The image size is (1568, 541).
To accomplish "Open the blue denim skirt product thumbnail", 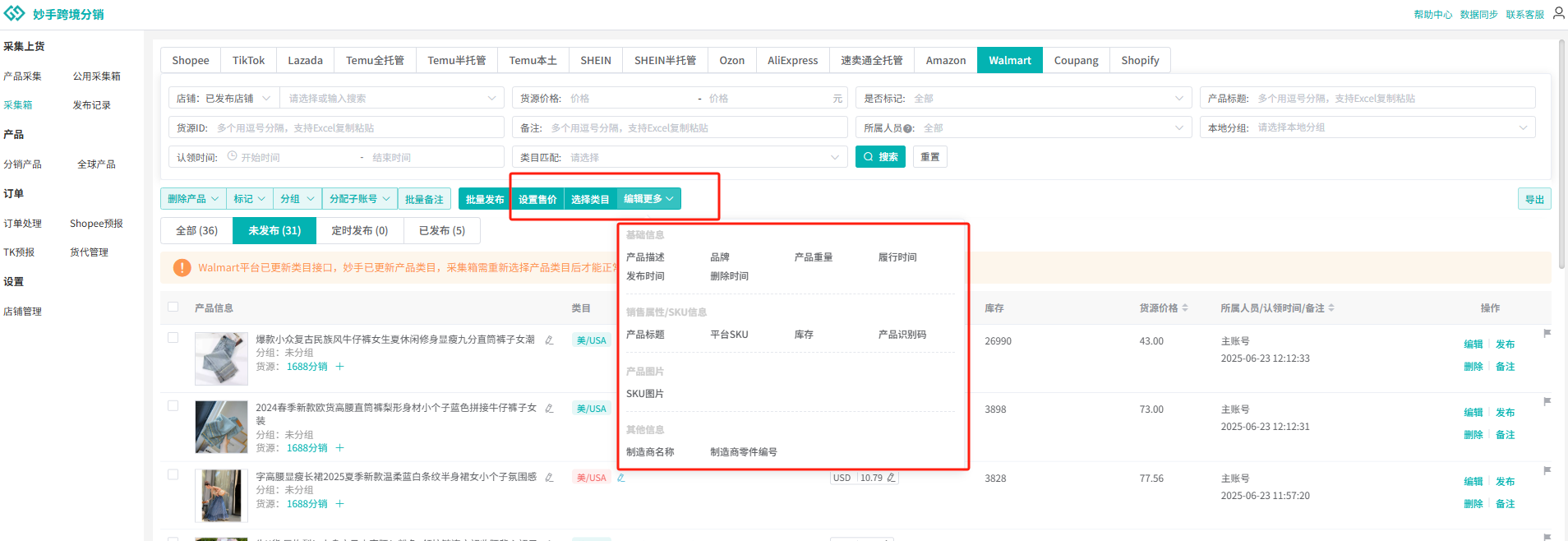I will (x=221, y=496).
